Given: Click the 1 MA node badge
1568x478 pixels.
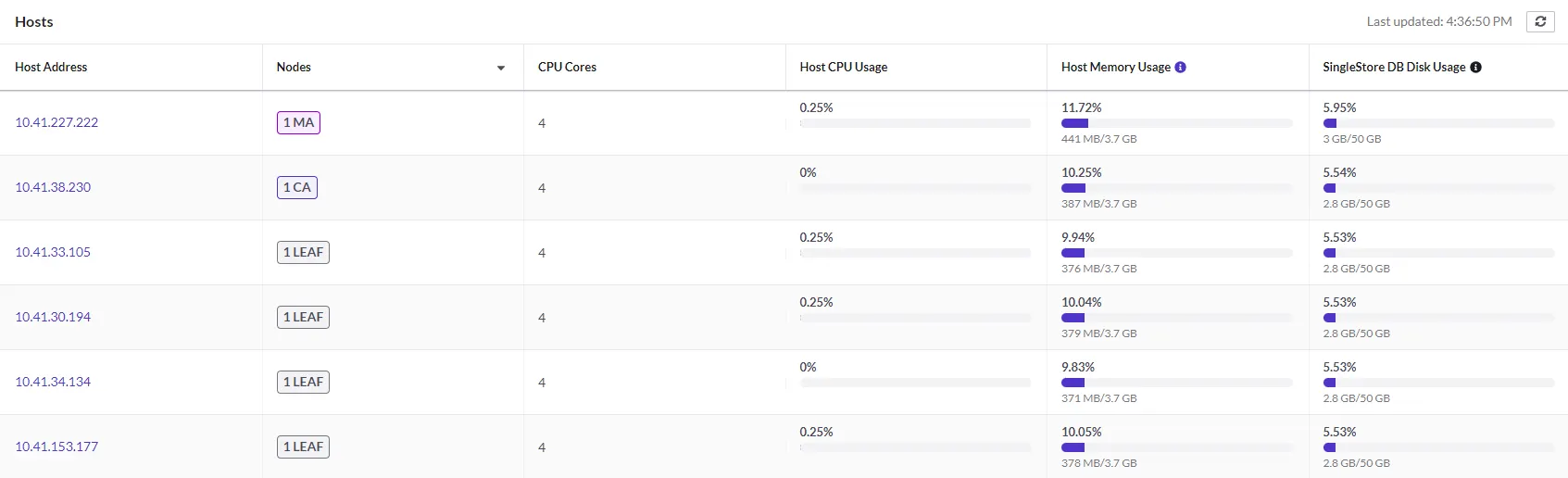Looking at the screenshot, I should pyautogui.click(x=298, y=122).
